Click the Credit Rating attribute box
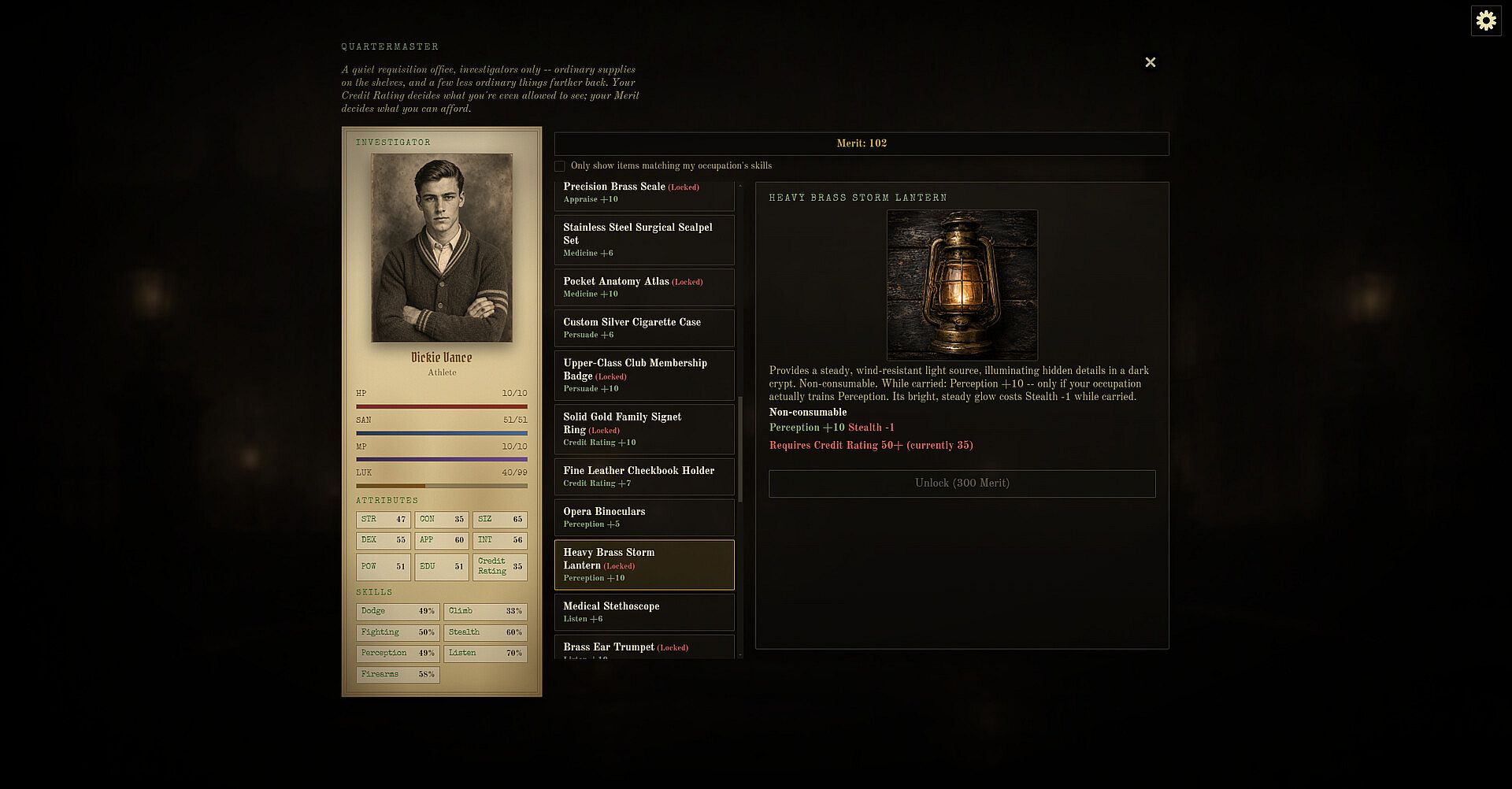This screenshot has width=1512, height=789. tap(500, 566)
